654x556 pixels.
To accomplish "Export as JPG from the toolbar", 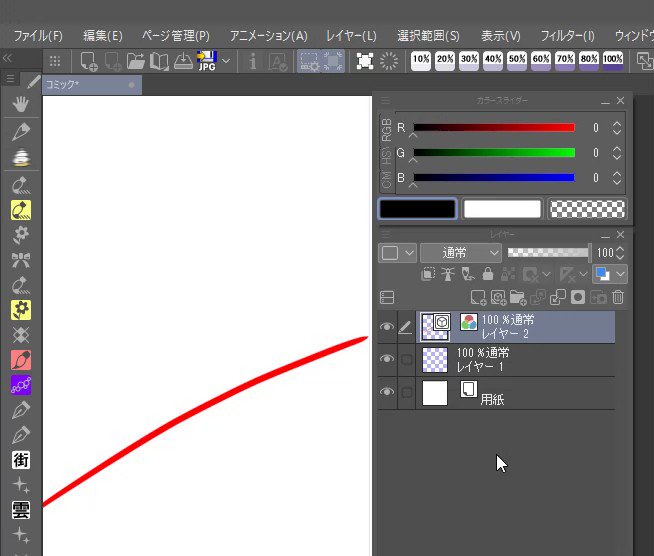I will (x=207, y=61).
